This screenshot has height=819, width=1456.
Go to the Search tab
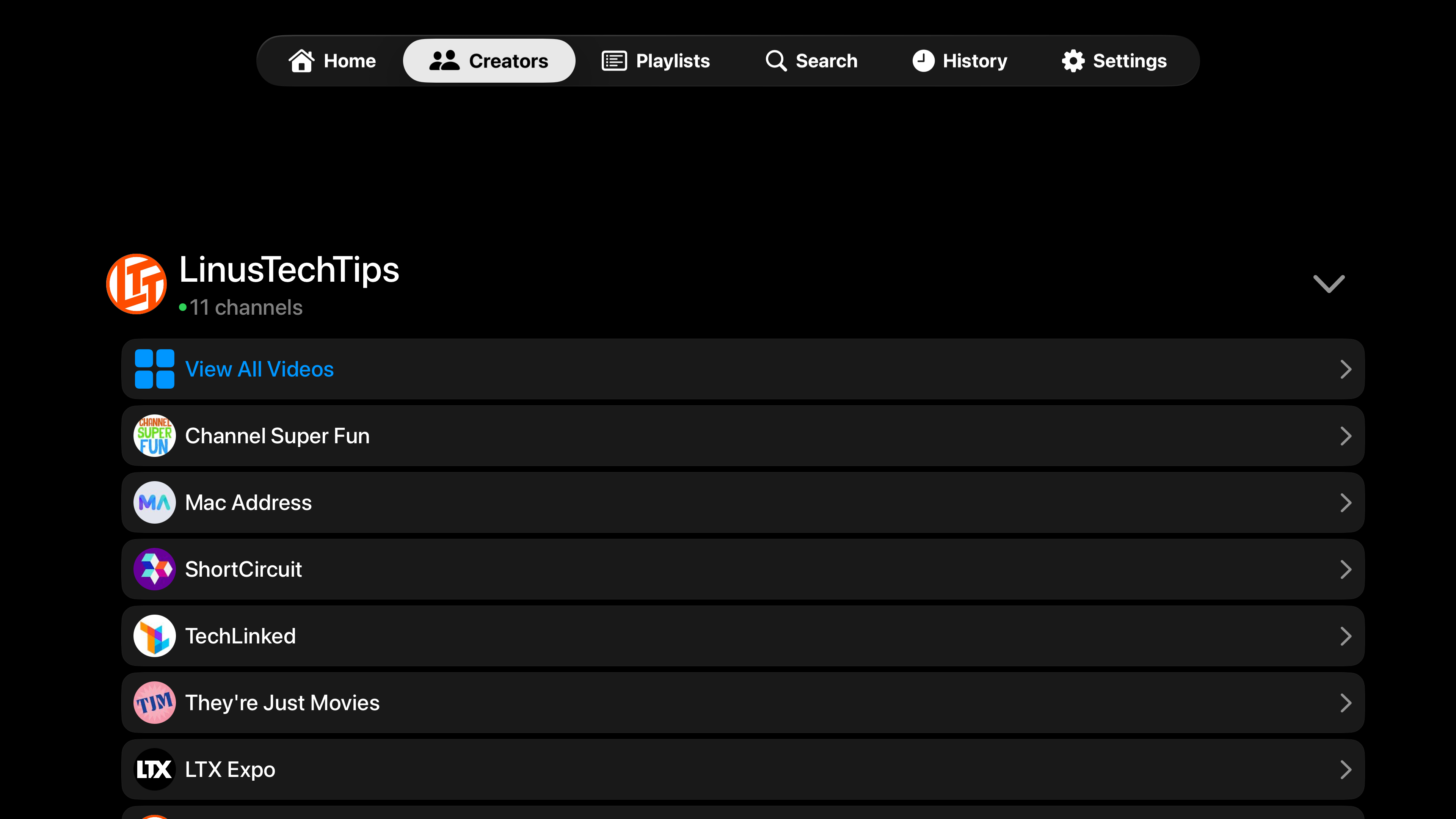pyautogui.click(x=811, y=61)
